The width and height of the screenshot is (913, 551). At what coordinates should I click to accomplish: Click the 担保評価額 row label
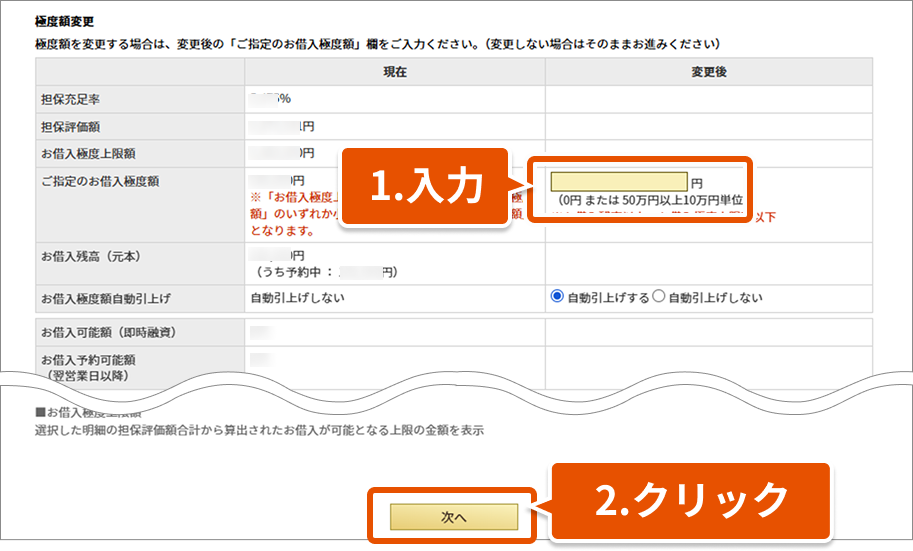tap(69, 127)
